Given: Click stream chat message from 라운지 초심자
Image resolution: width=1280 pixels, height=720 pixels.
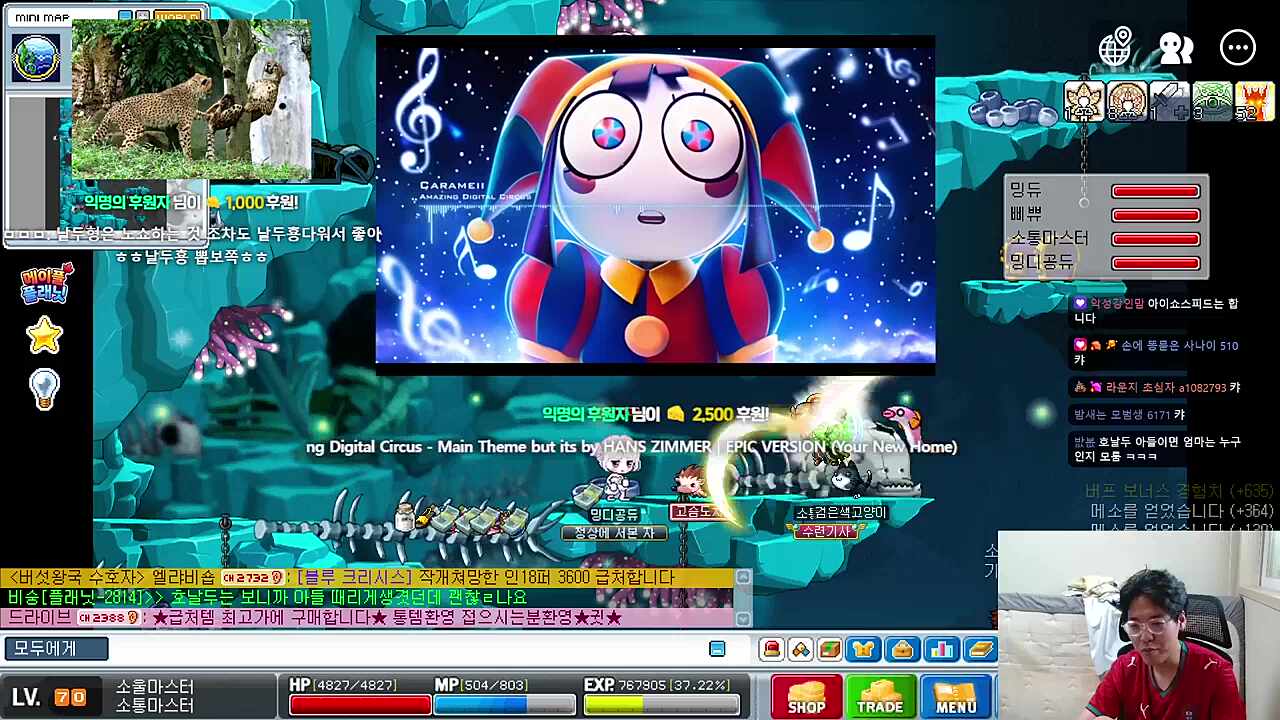Looking at the screenshot, I should pos(1156,387).
